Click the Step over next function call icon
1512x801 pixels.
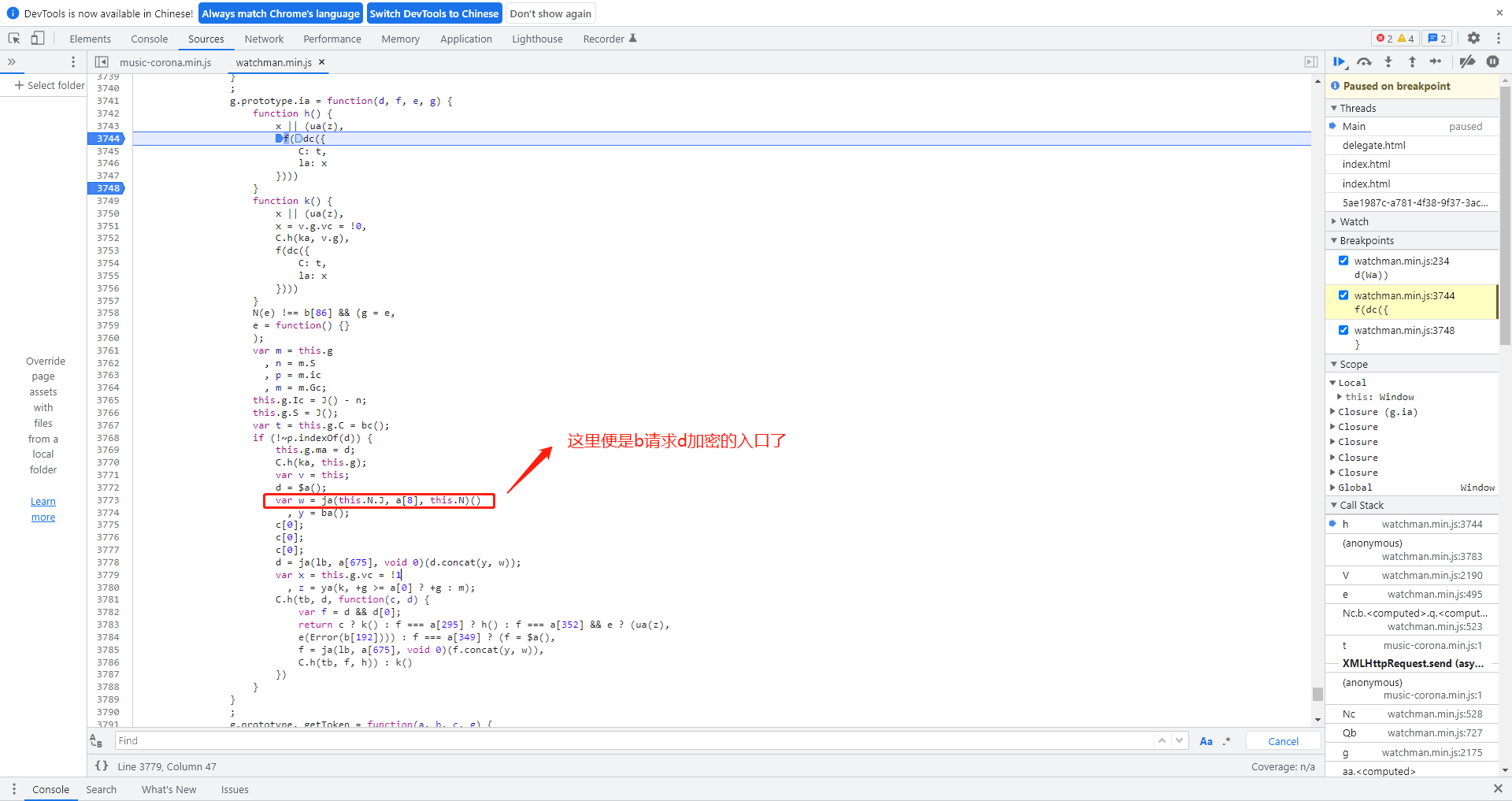coord(1364,61)
